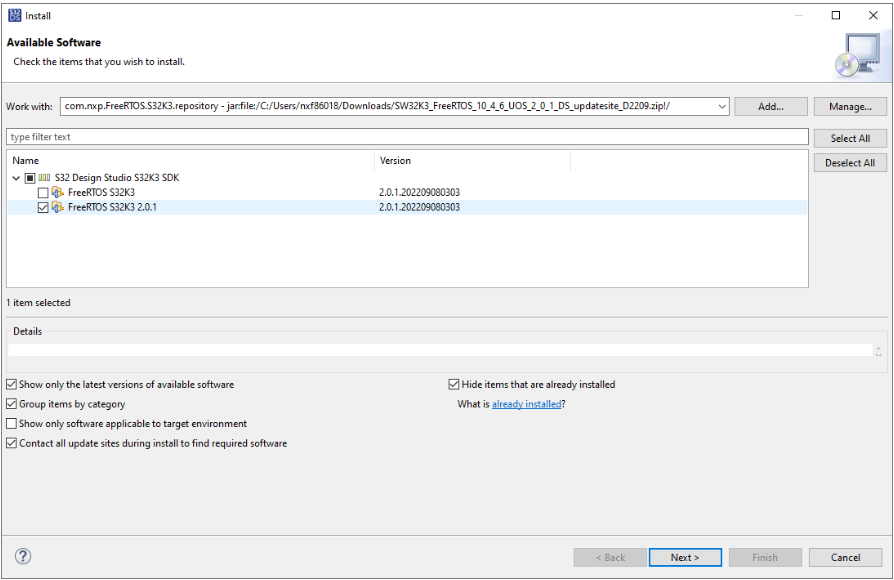Uncheck the FreeRTOS S32K3 2.0.1 checkbox
The image size is (894, 580).
(43, 208)
